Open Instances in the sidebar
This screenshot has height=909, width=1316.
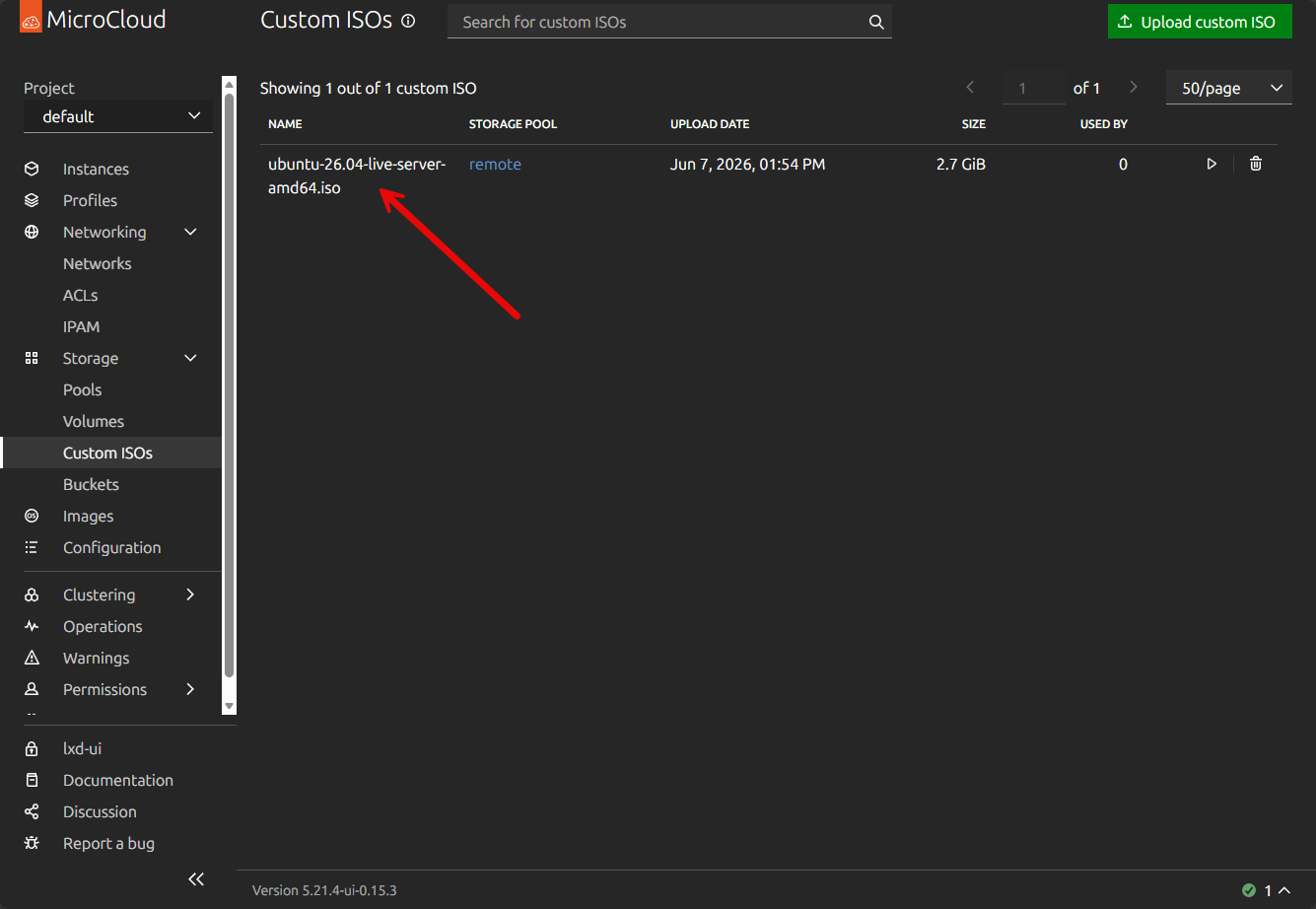pos(96,169)
